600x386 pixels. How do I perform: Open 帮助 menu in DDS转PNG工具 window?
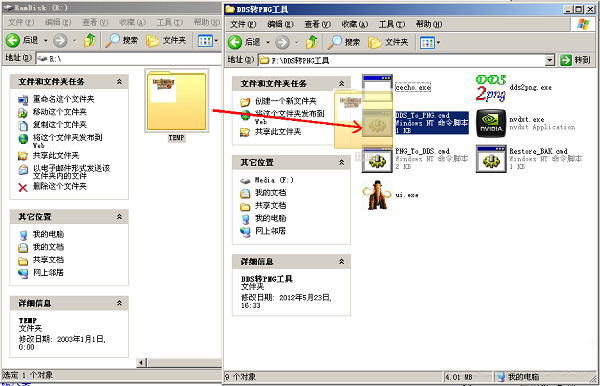[429, 24]
